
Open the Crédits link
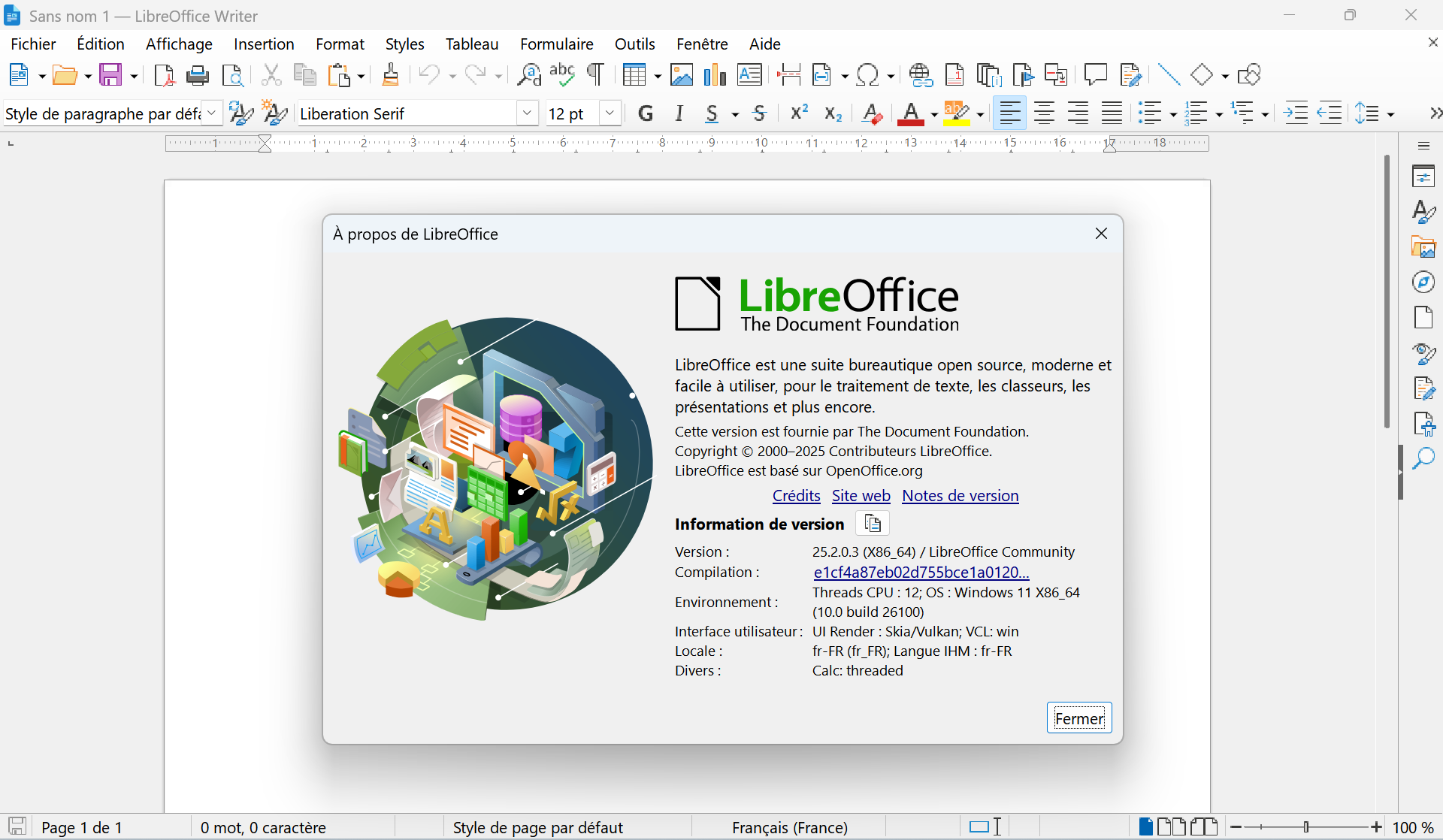796,496
